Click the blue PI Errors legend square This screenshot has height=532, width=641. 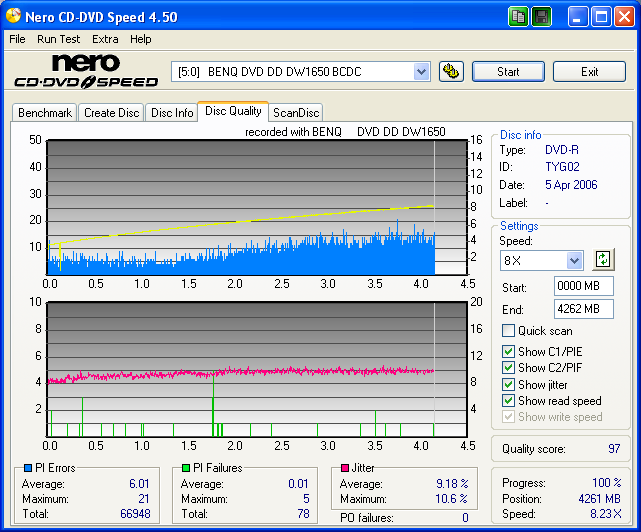coord(28,468)
